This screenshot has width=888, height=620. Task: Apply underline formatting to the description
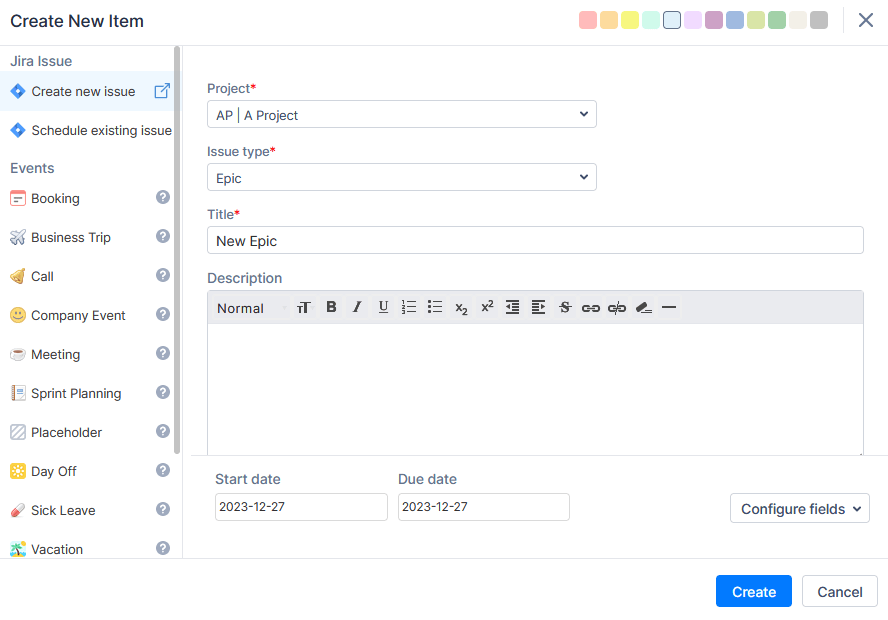[383, 308]
